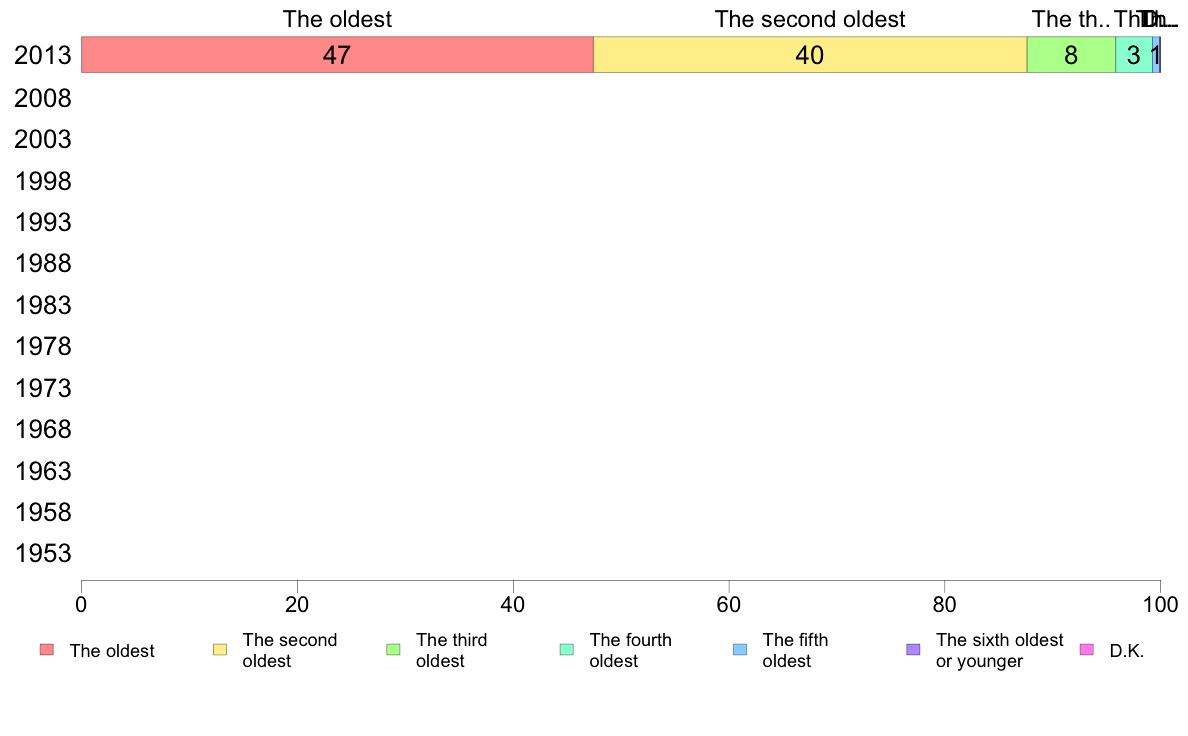1188x736 pixels.
Task: Select the yellow bar segment showing 40
Action: tap(810, 55)
